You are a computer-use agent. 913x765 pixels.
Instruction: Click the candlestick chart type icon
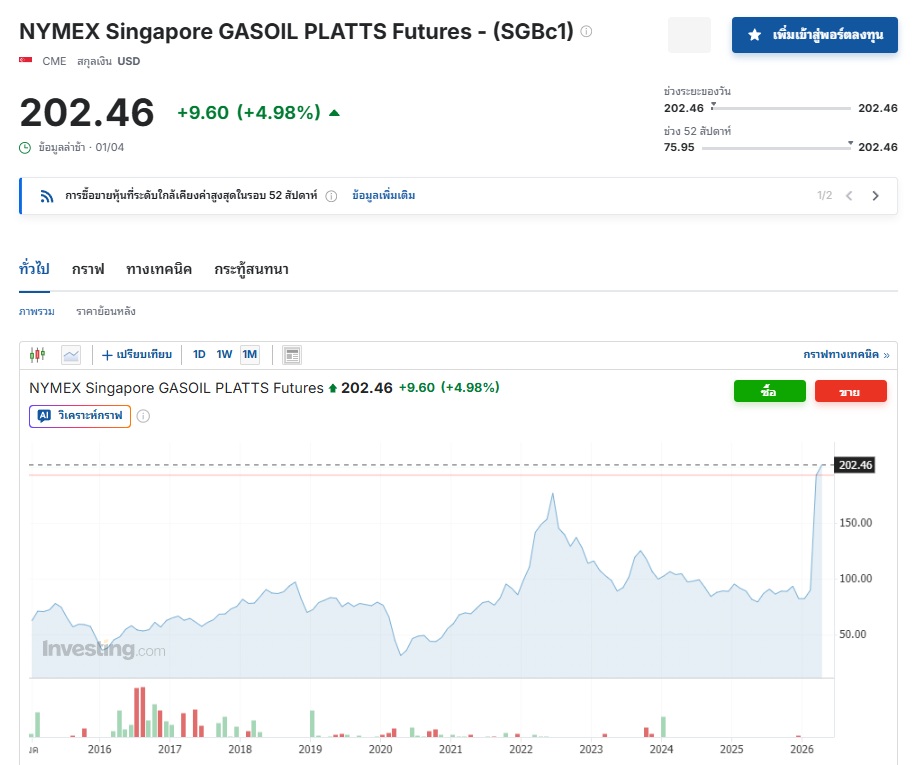click(x=38, y=354)
